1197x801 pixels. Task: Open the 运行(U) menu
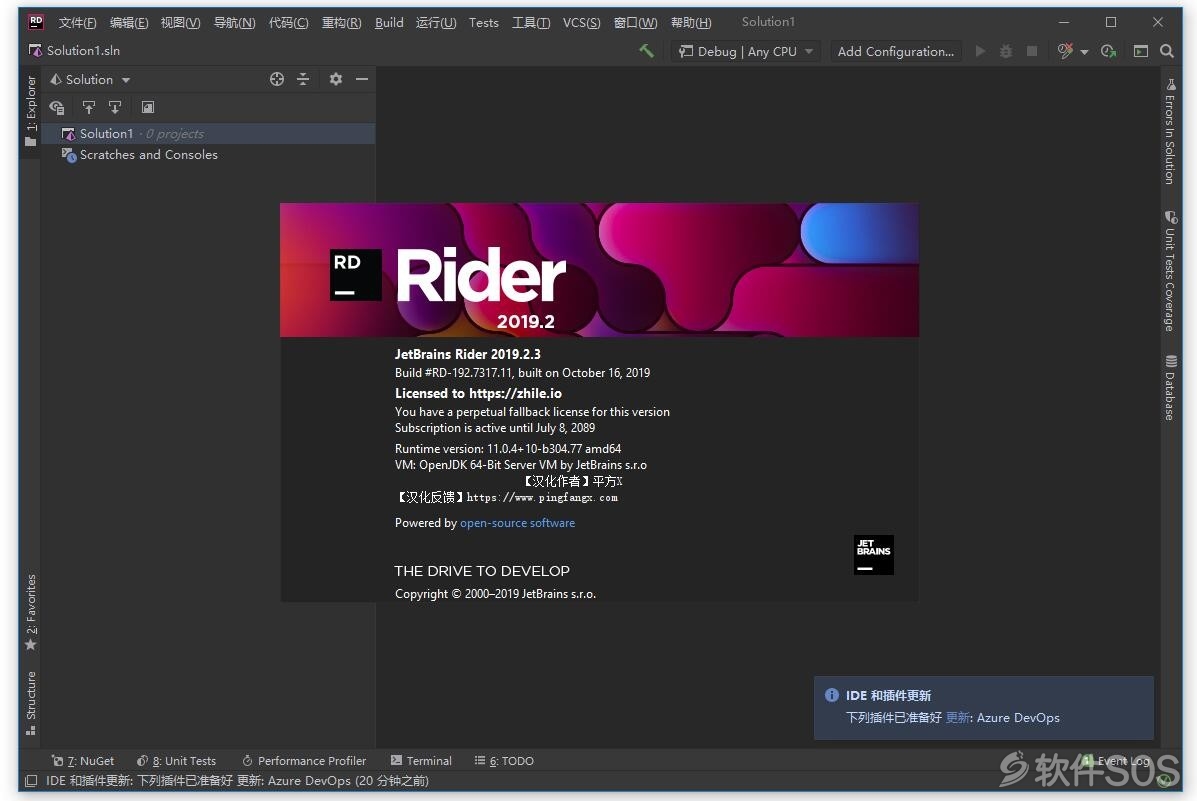pyautogui.click(x=436, y=22)
